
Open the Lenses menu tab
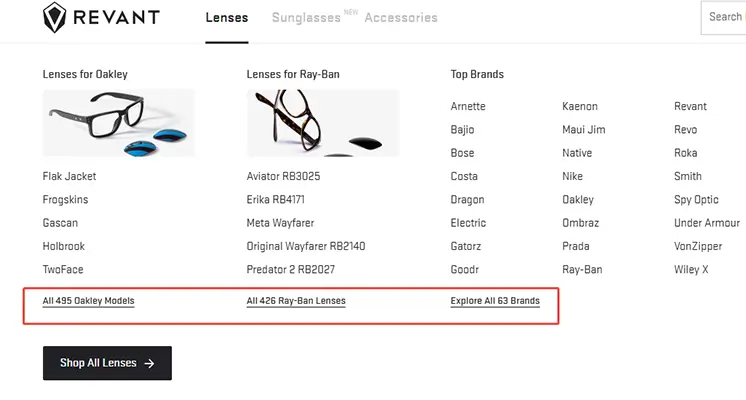pos(226,18)
